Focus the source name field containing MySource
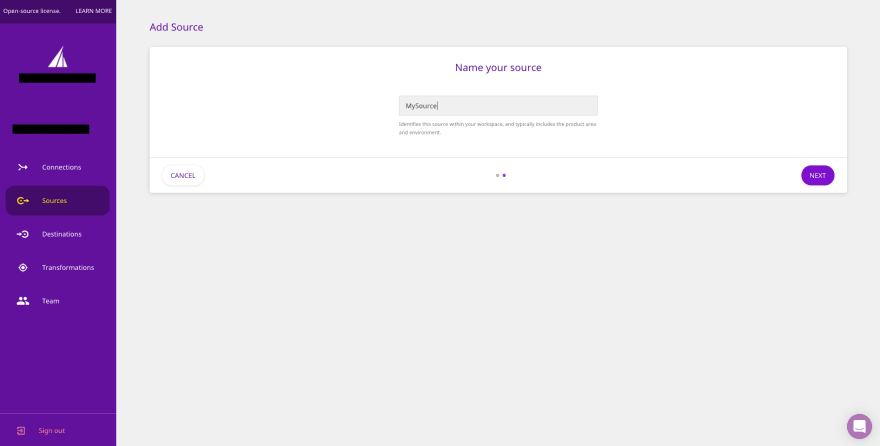The height and width of the screenshot is (446, 880). pyautogui.click(x=498, y=106)
